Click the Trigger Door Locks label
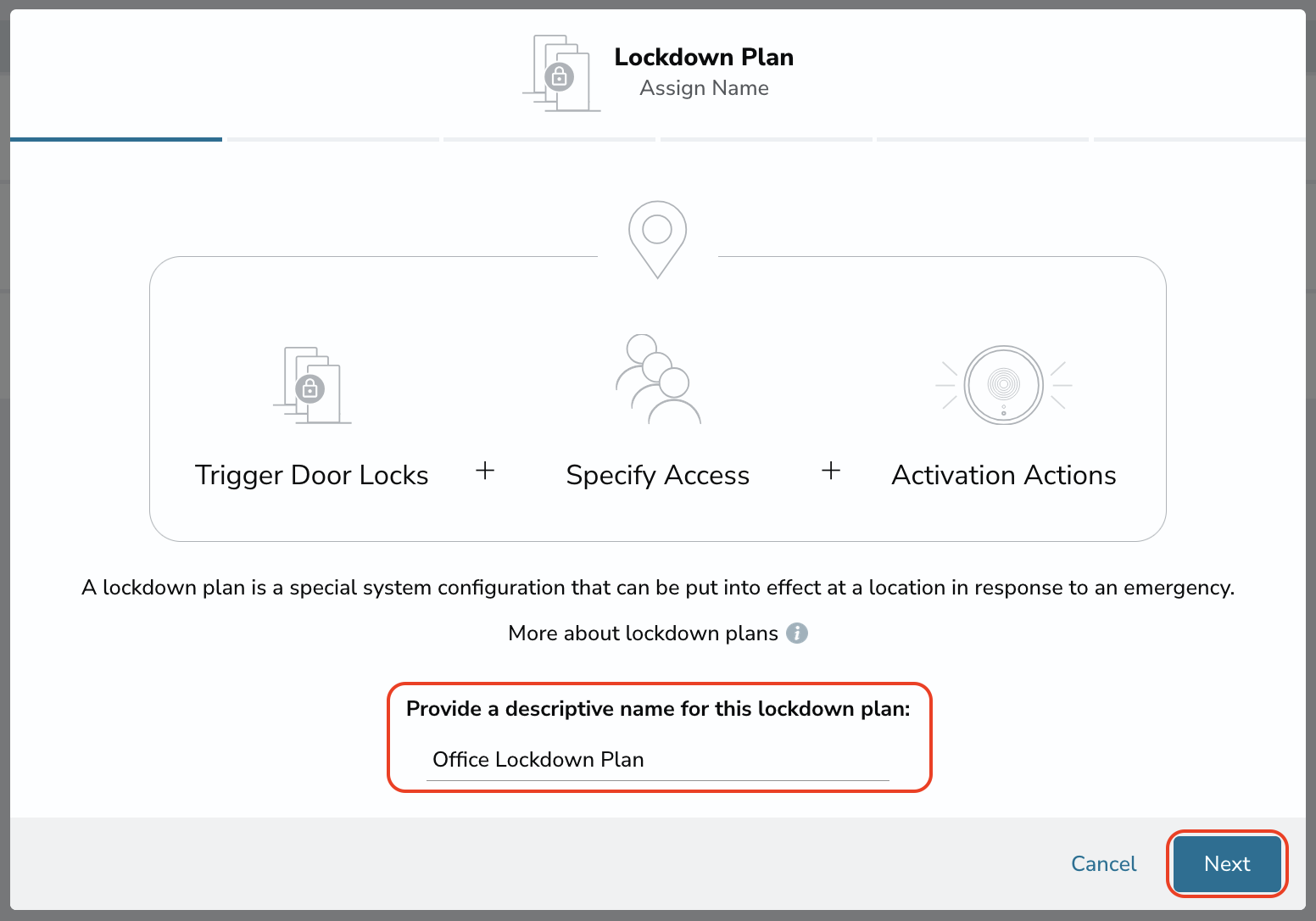Image resolution: width=1316 pixels, height=921 pixels. 312,475
